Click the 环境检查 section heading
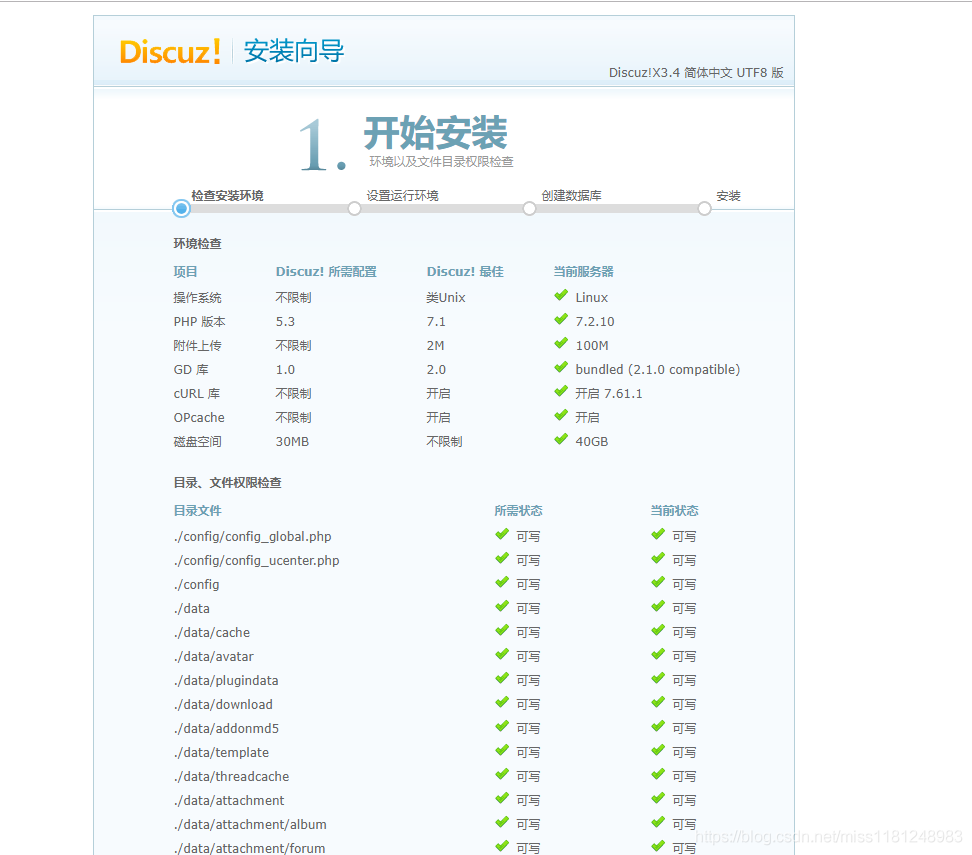This screenshot has height=855, width=972. 197,244
